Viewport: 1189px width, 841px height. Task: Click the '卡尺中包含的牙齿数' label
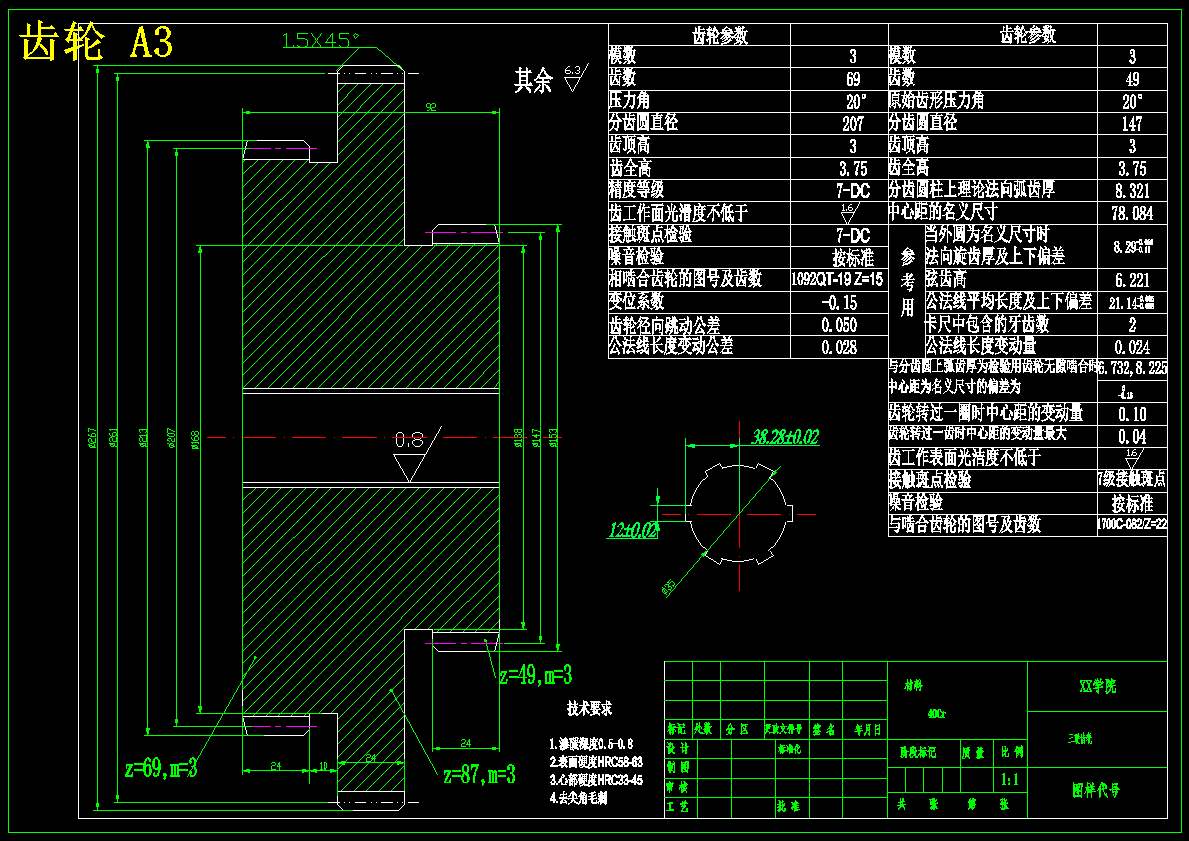(987, 325)
